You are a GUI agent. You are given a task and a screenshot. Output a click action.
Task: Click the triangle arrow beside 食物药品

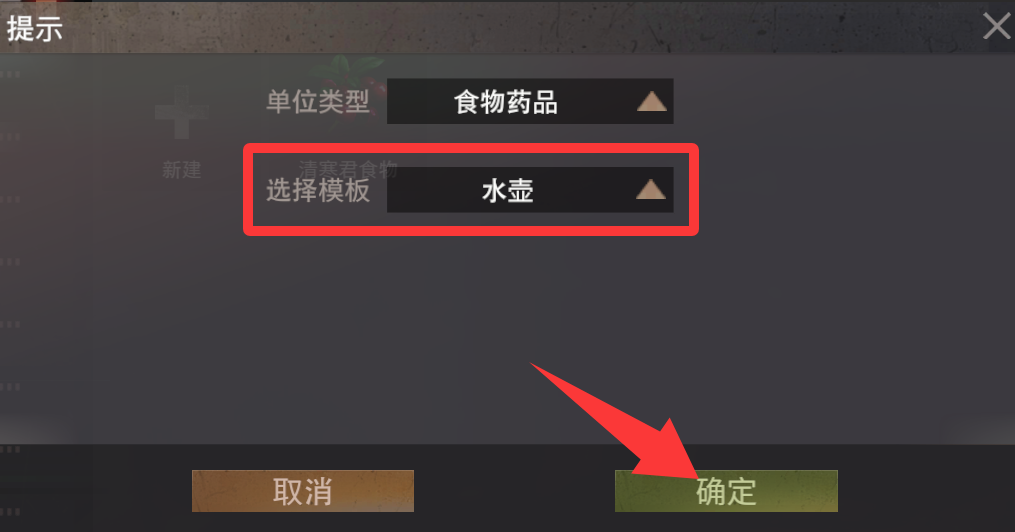(651, 102)
